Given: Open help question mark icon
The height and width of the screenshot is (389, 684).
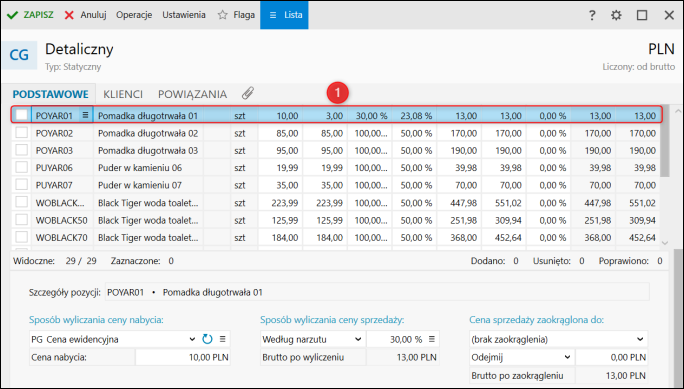Looking at the screenshot, I should 592,15.
